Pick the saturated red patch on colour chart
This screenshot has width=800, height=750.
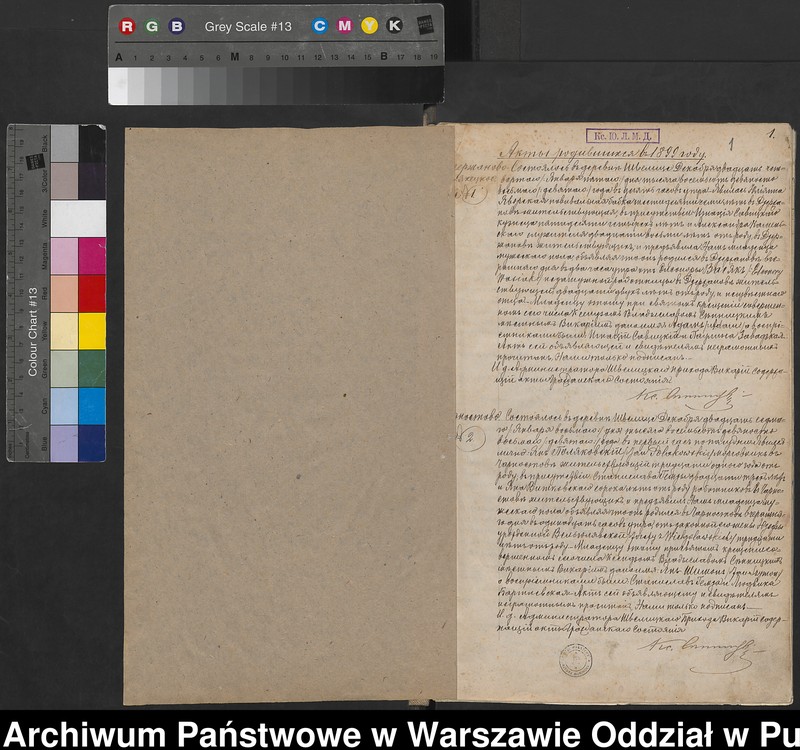(x=92, y=293)
